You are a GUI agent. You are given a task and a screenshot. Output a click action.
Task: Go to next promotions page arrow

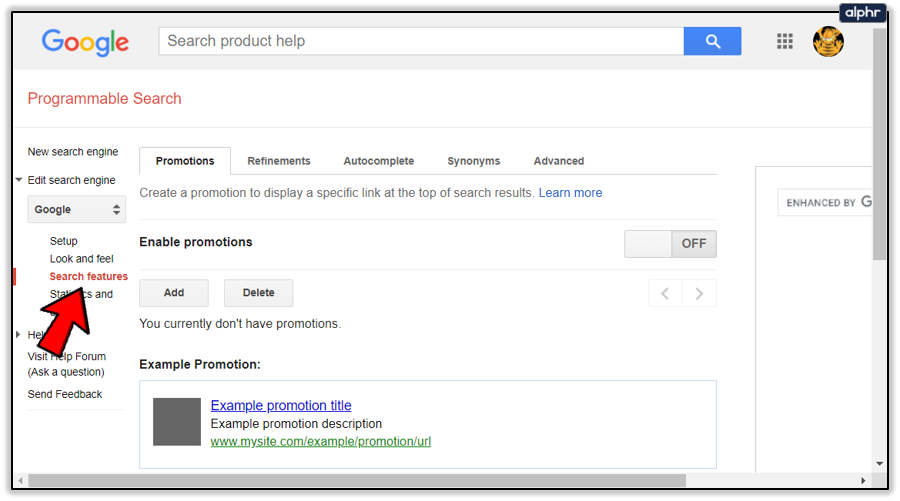[x=700, y=293]
